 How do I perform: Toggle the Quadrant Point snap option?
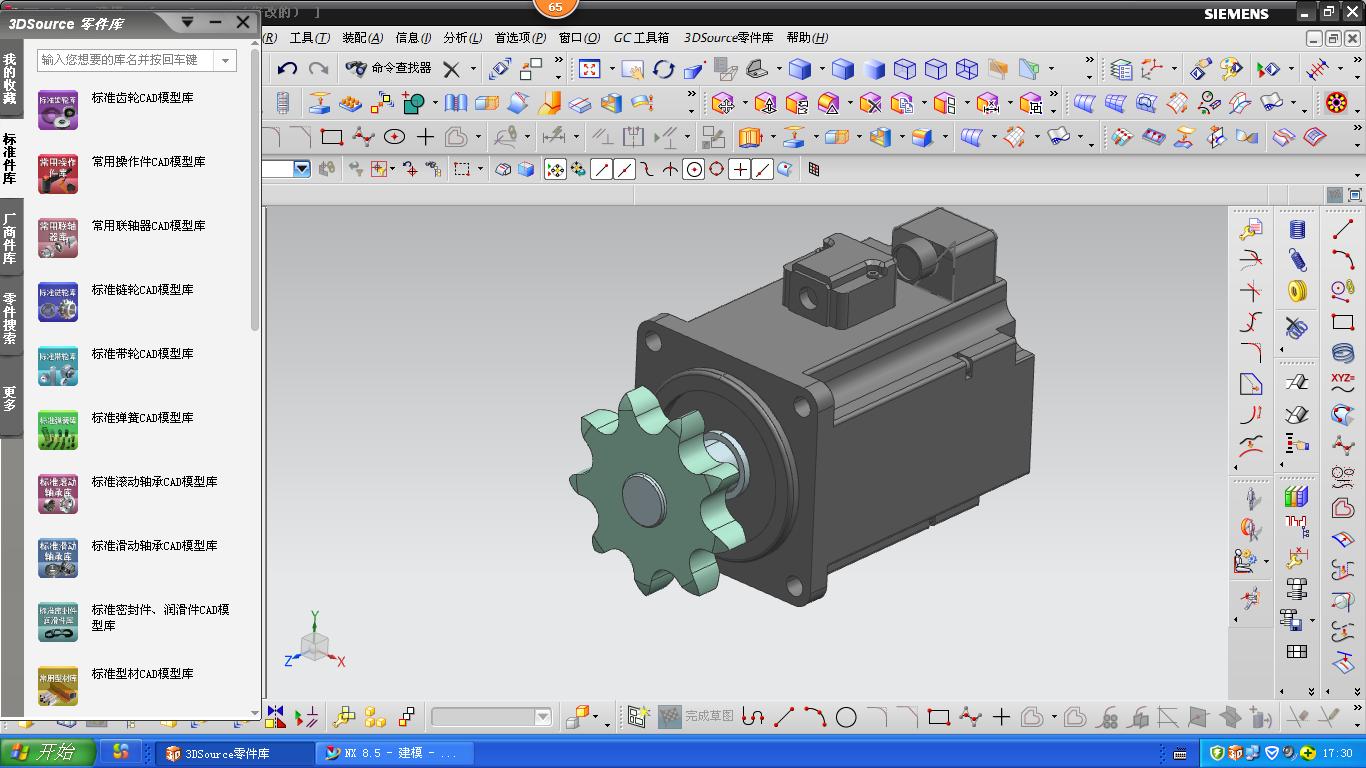[x=716, y=170]
